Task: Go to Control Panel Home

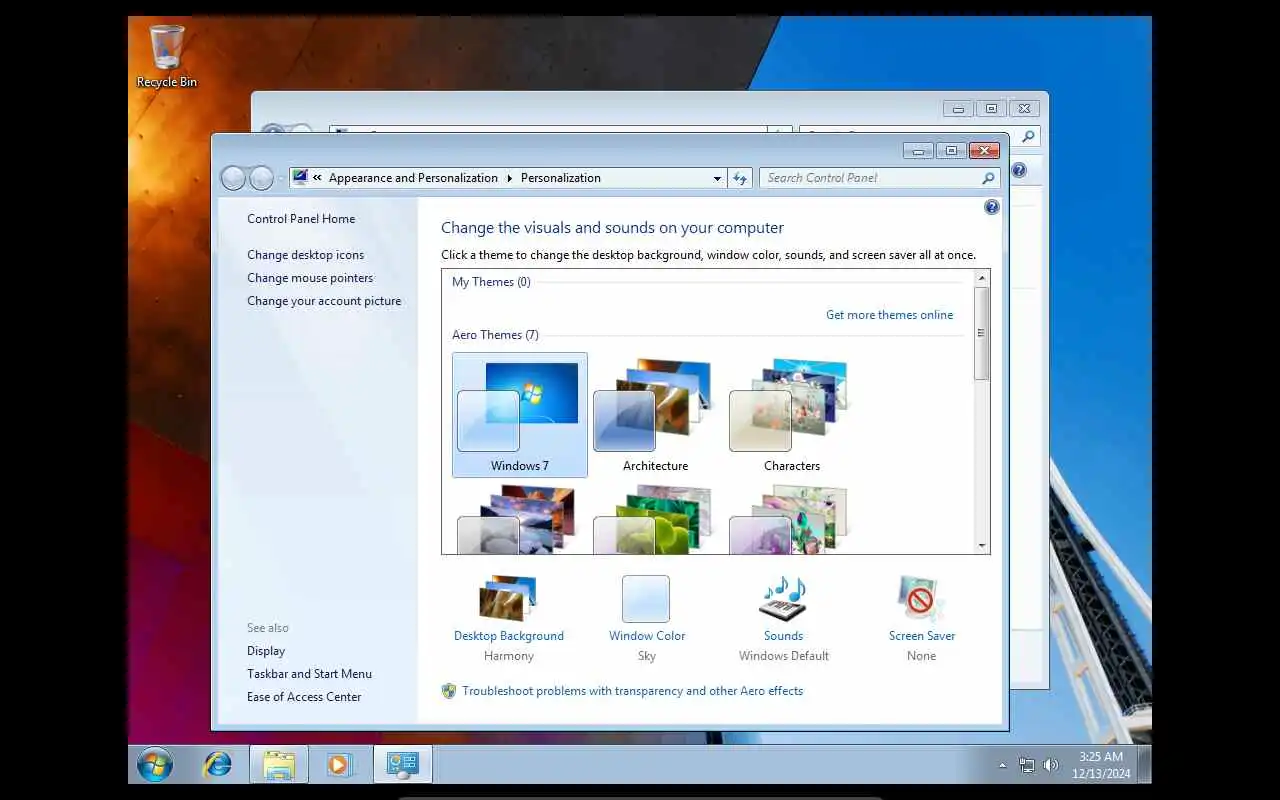Action: (301, 219)
